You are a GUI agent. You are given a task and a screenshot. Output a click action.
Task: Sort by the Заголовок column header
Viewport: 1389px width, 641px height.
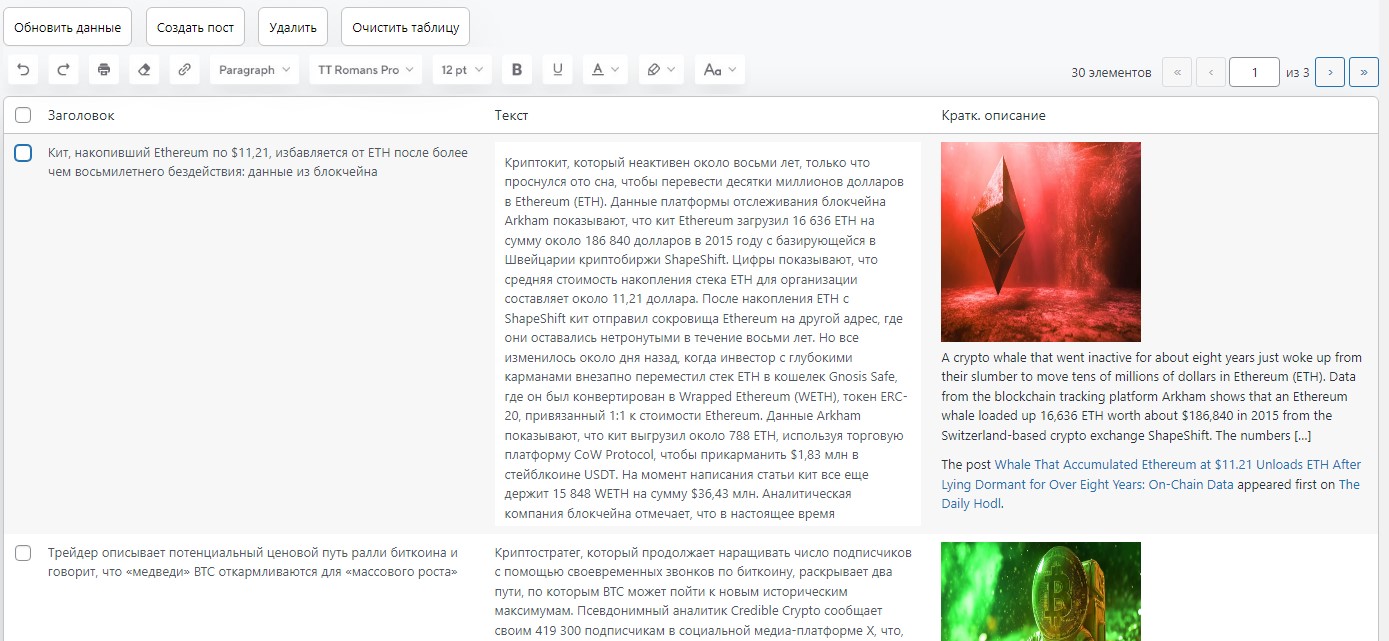[x=81, y=115]
